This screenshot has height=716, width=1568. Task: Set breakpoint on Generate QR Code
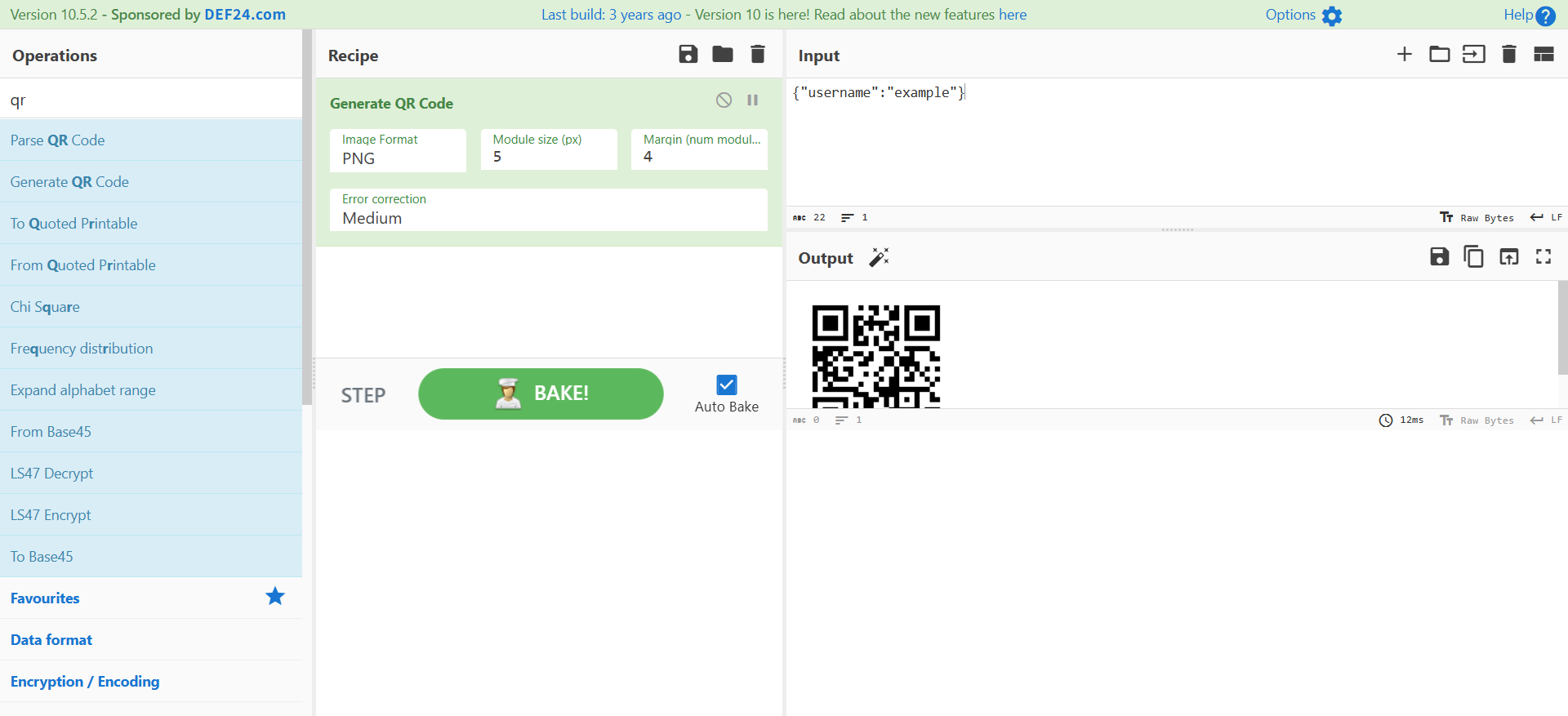click(753, 100)
